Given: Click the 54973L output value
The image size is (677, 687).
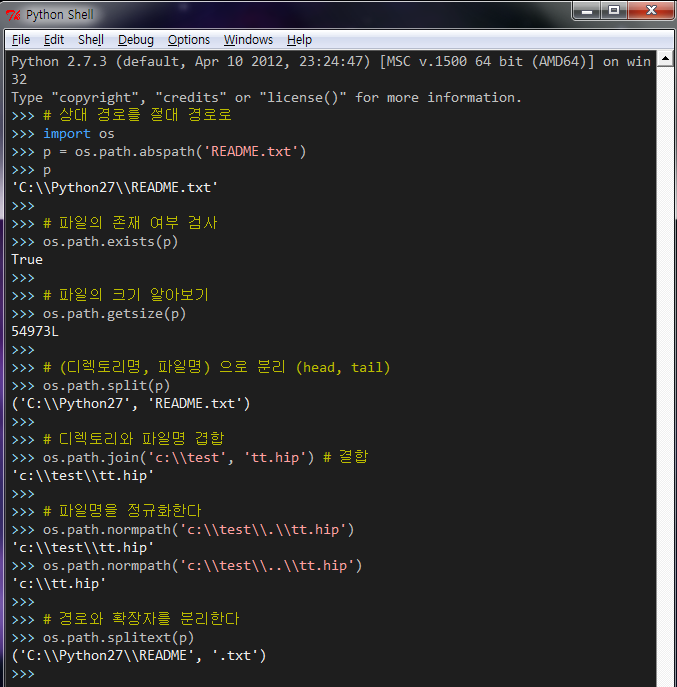Looking at the screenshot, I should 35,331.
